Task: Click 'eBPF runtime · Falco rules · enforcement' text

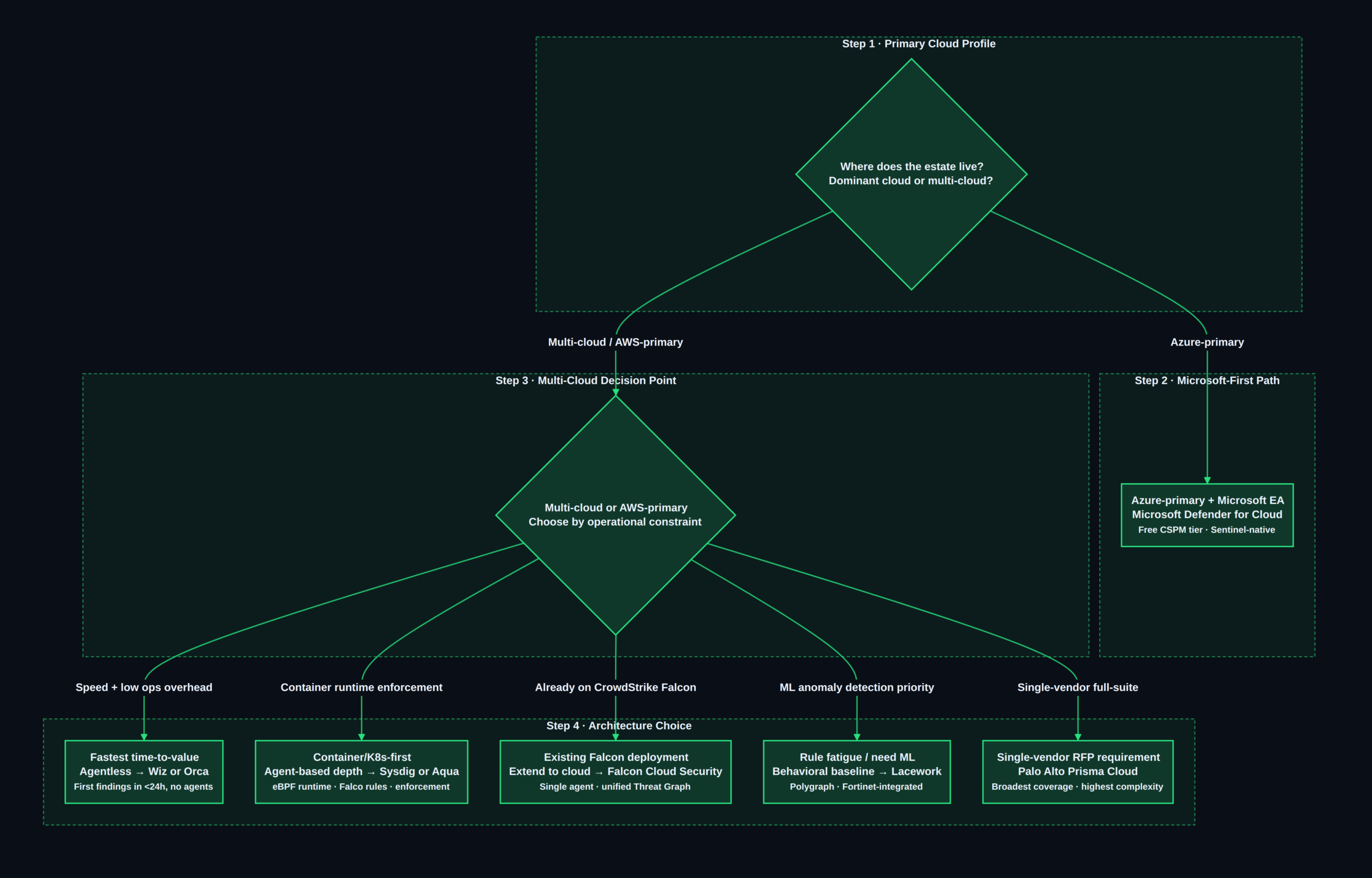Action: point(361,787)
